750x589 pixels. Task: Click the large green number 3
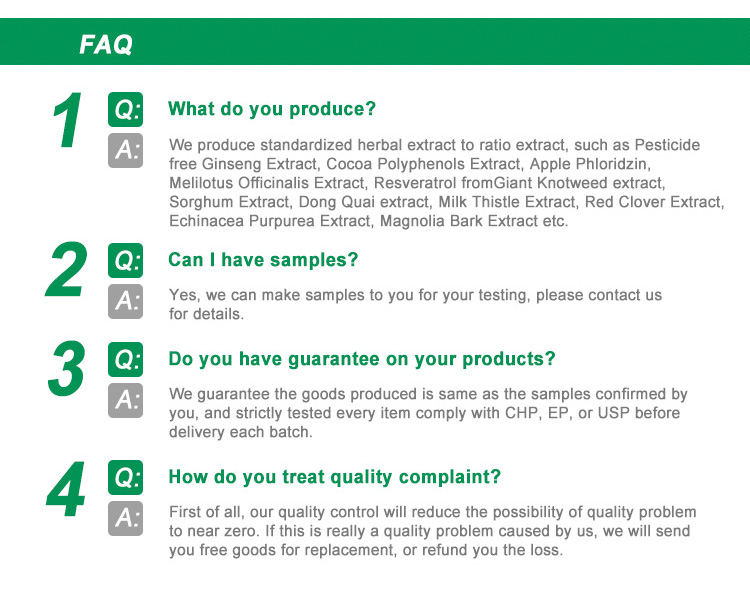67,371
